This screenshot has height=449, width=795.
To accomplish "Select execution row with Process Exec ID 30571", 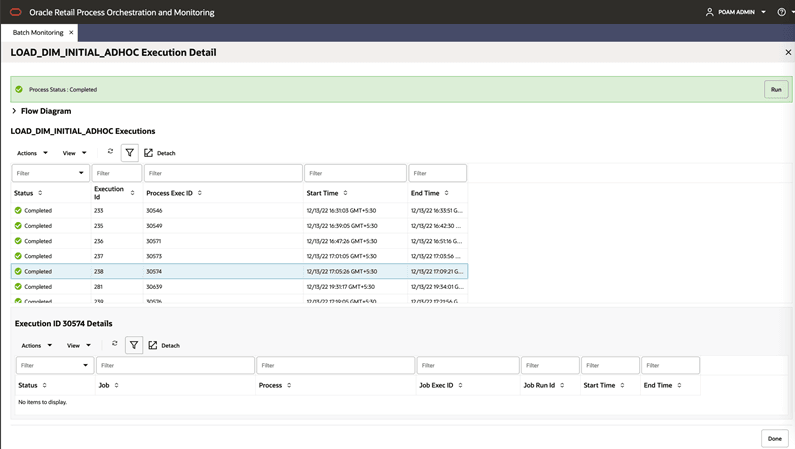I will [x=239, y=241].
